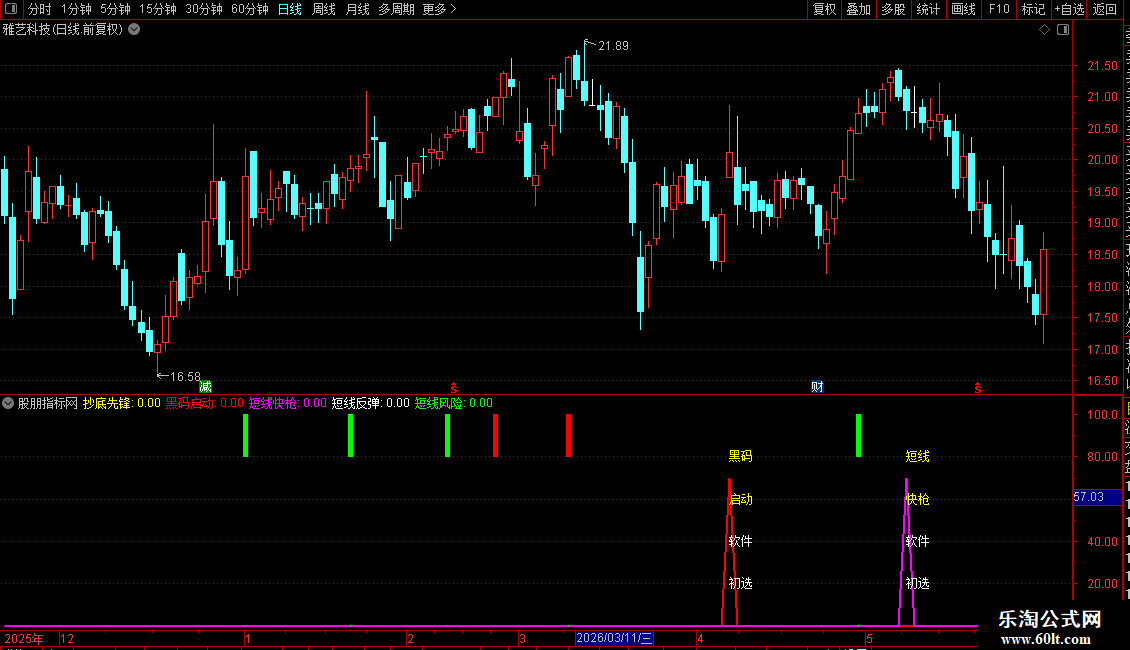Image resolution: width=1130 pixels, height=650 pixels.
Task: Select the 1分钟 period
Action: (x=76, y=9)
